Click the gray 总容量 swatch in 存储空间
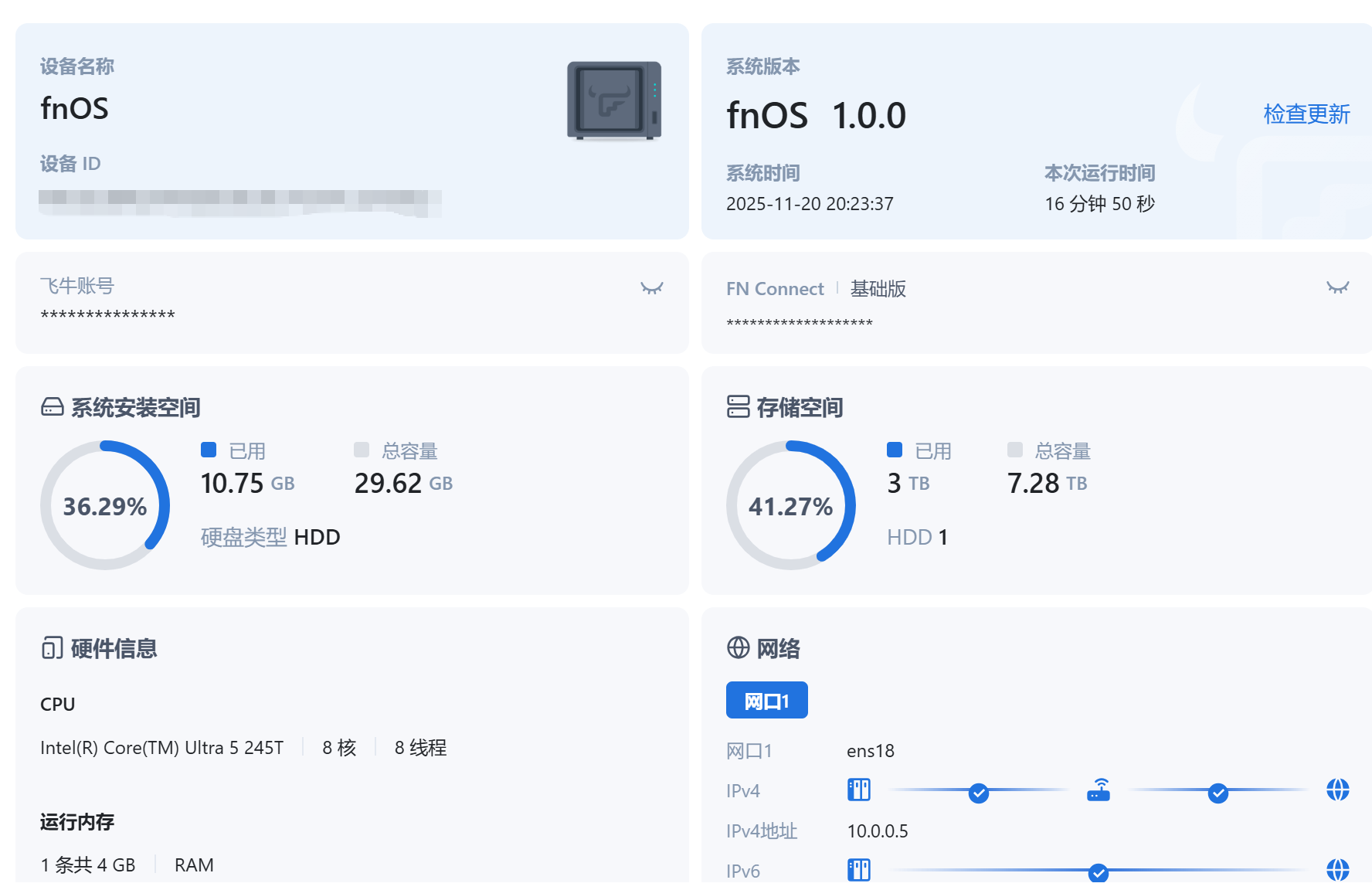 click(x=1015, y=450)
